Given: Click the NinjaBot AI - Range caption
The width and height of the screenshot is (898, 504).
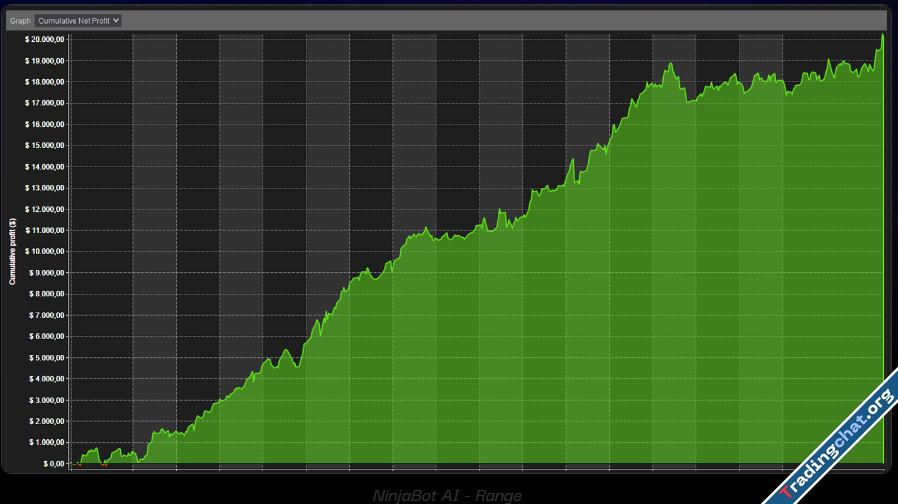Looking at the screenshot, I should point(447,495).
